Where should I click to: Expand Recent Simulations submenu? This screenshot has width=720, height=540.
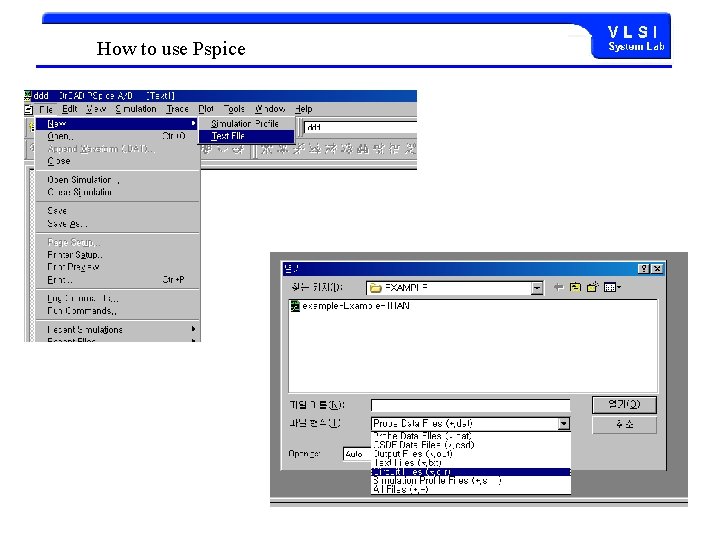click(117, 330)
